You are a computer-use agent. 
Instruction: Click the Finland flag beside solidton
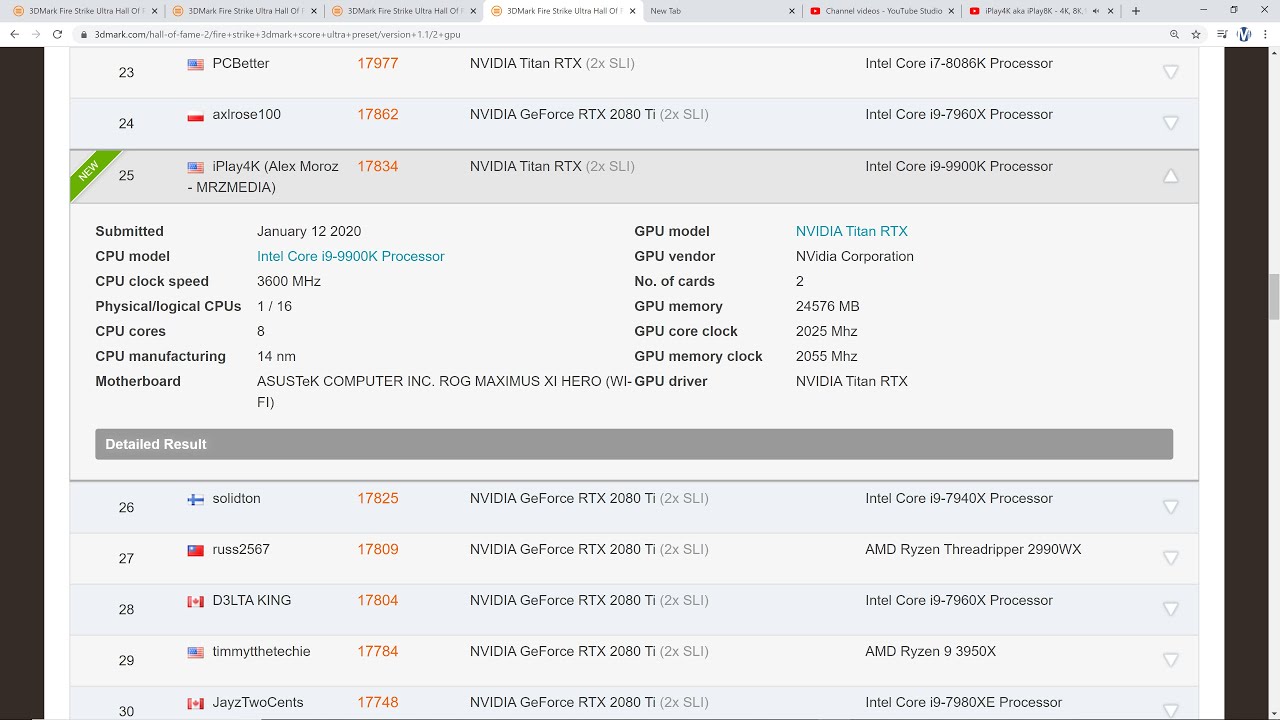196,499
